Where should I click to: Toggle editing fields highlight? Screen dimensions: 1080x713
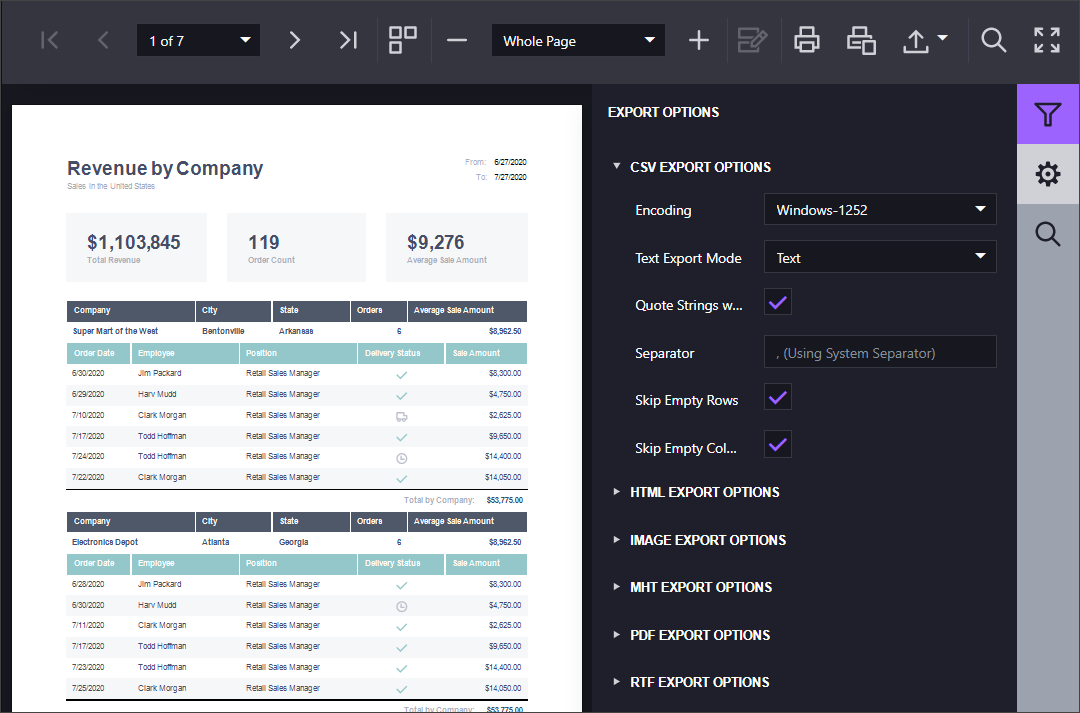tap(752, 41)
